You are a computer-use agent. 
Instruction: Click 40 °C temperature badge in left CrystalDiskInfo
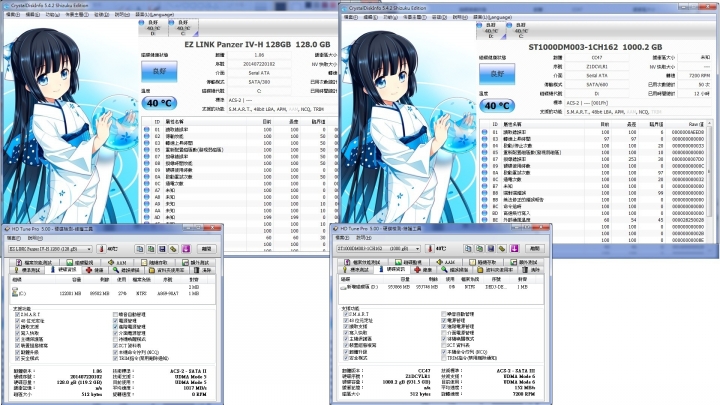point(159,103)
